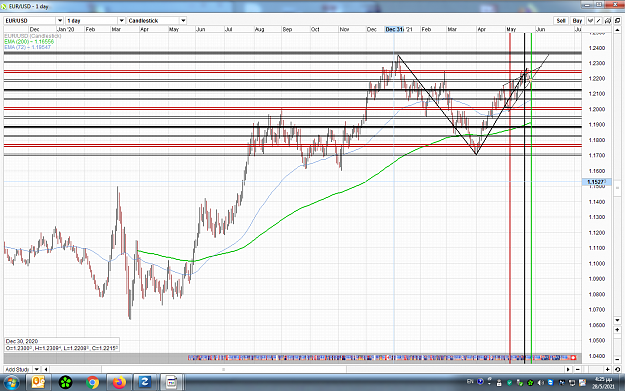
Task: Open the blue Z app on taskbar
Action: tap(145, 383)
